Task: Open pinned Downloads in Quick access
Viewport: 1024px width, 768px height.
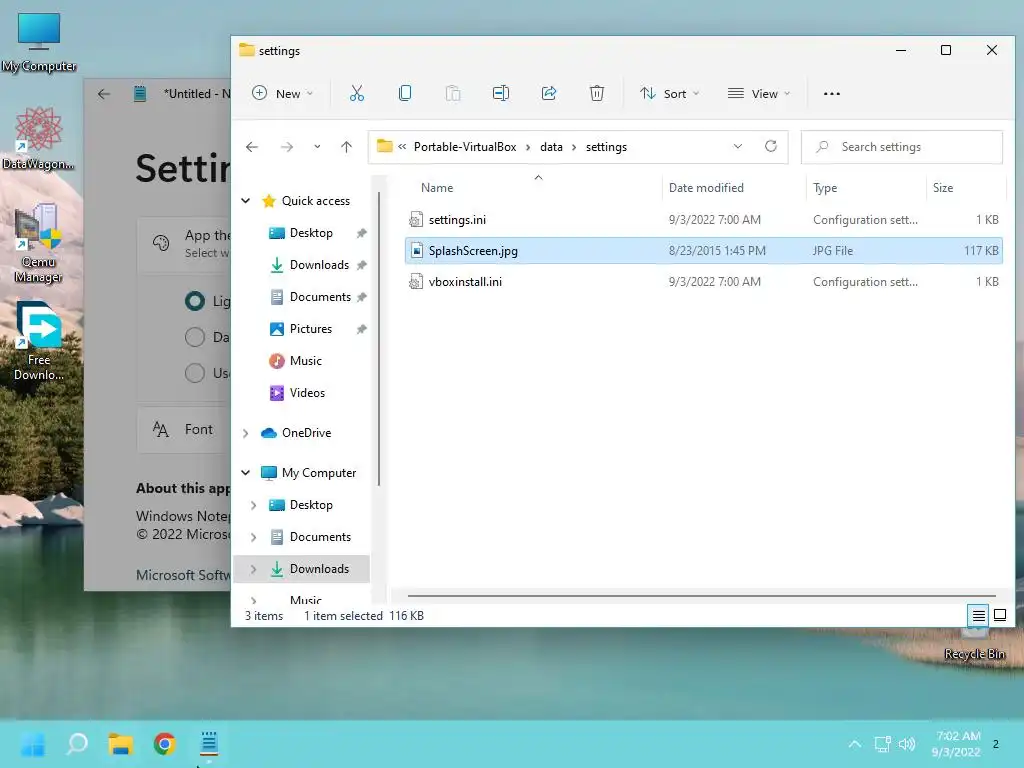Action: (319, 264)
